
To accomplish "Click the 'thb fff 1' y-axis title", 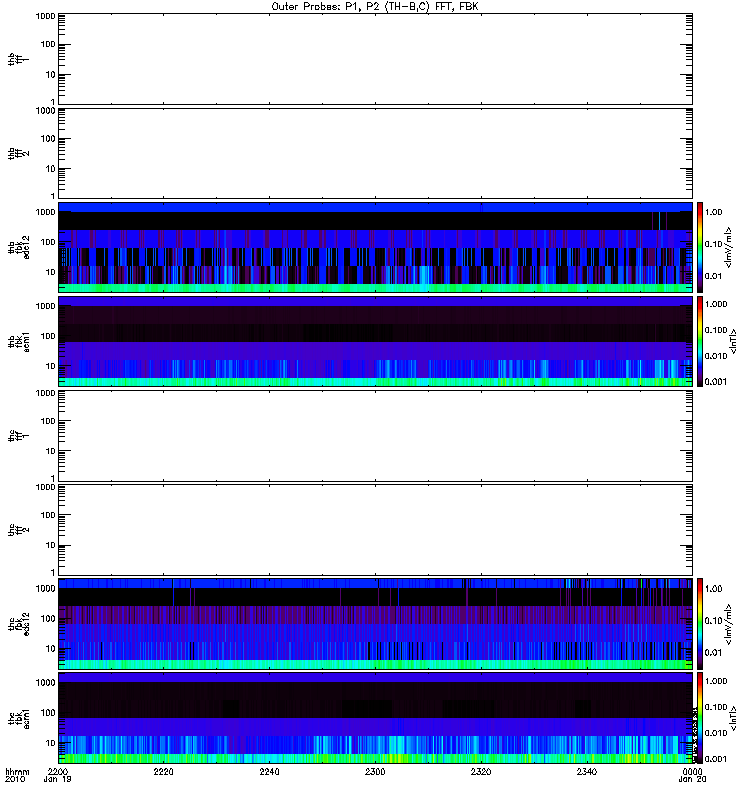I will 18,59.
